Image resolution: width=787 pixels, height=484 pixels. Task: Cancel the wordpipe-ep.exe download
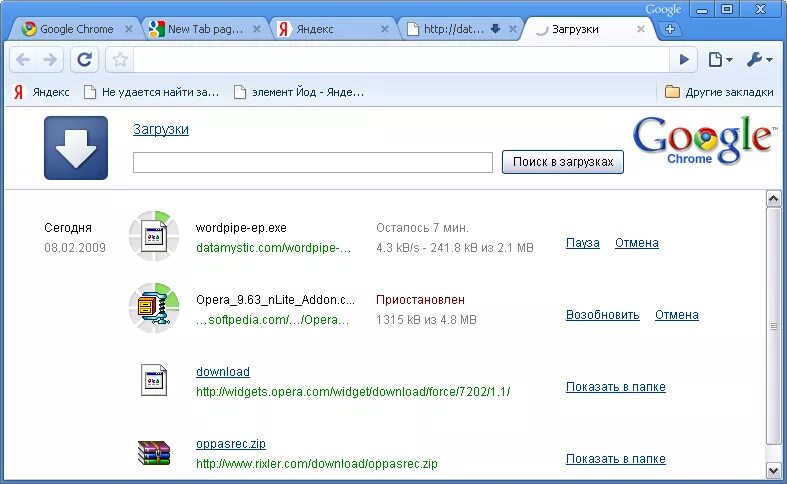click(x=637, y=243)
